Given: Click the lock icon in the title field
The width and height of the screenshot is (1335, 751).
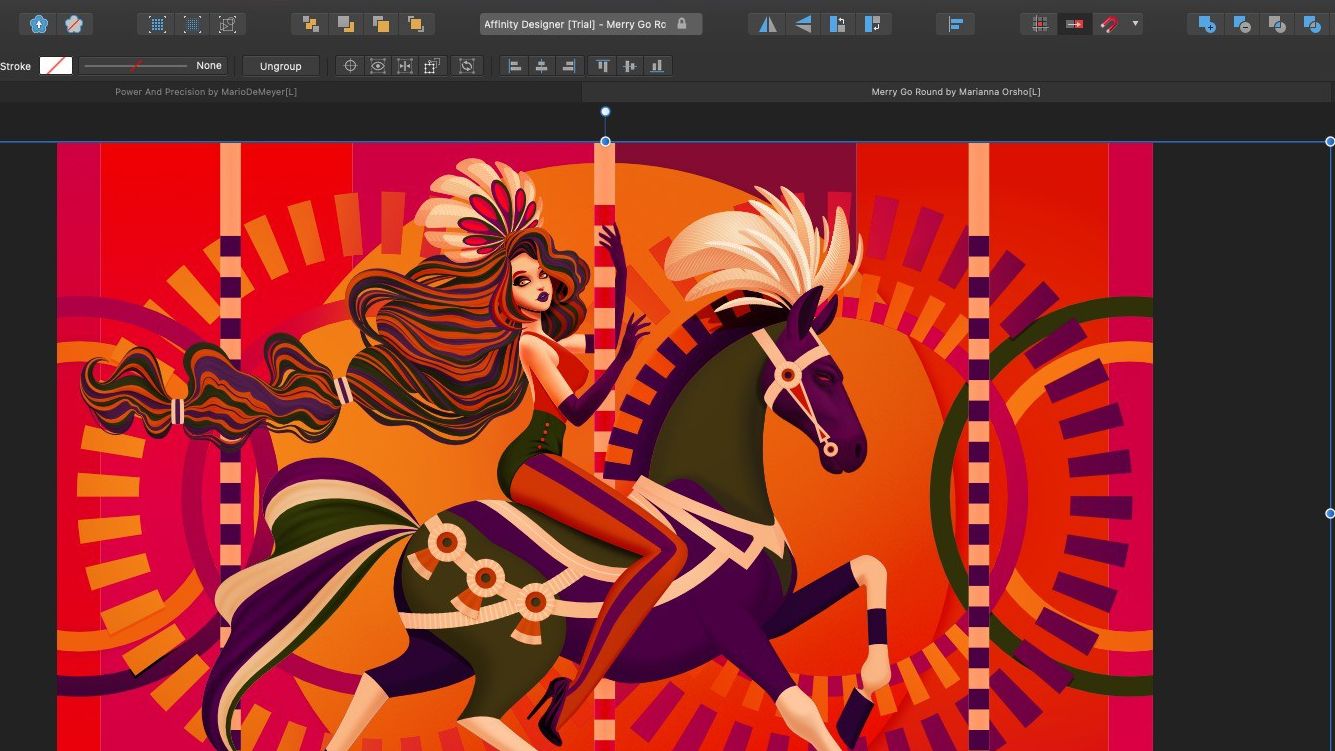Looking at the screenshot, I should point(682,24).
